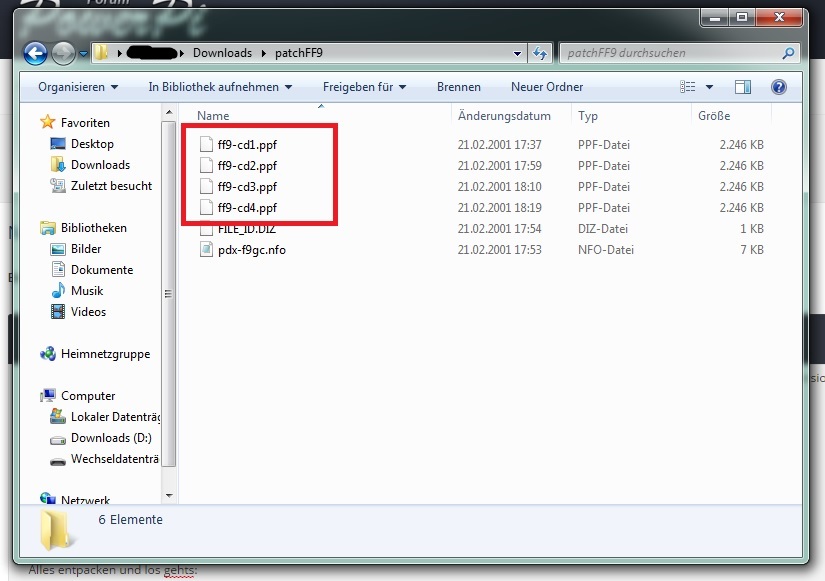Click the blue Back navigation arrow
The image size is (825, 581).
click(x=35, y=53)
